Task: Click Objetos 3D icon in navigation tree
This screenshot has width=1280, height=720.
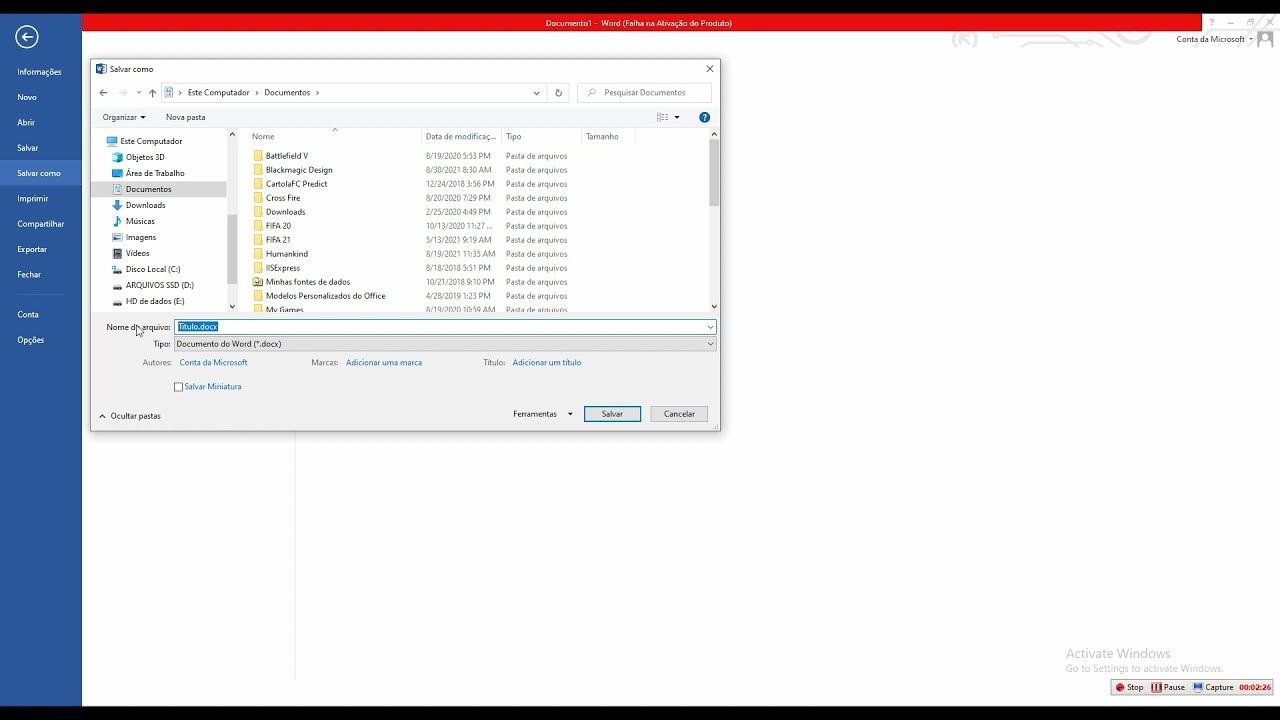Action: (117, 157)
